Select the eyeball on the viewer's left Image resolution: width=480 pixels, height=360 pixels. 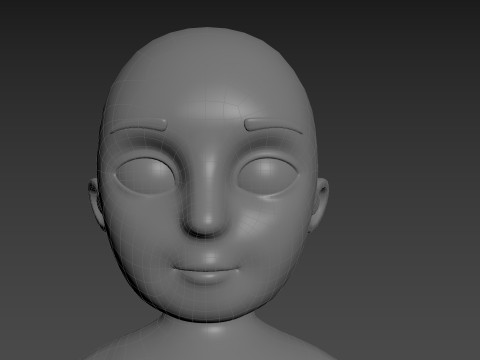tap(144, 176)
